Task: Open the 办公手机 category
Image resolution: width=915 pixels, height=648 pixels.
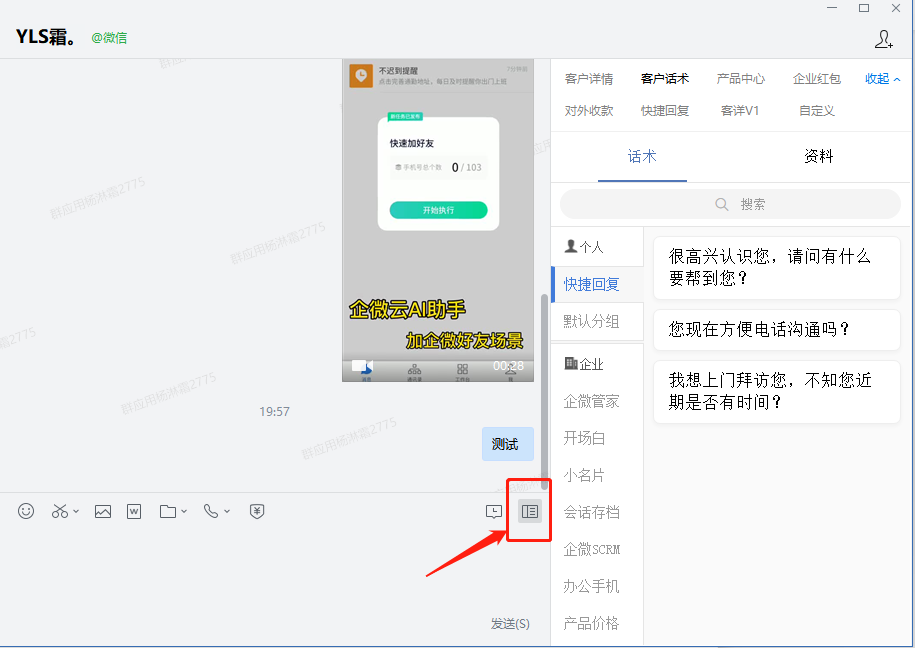Action: (591, 586)
